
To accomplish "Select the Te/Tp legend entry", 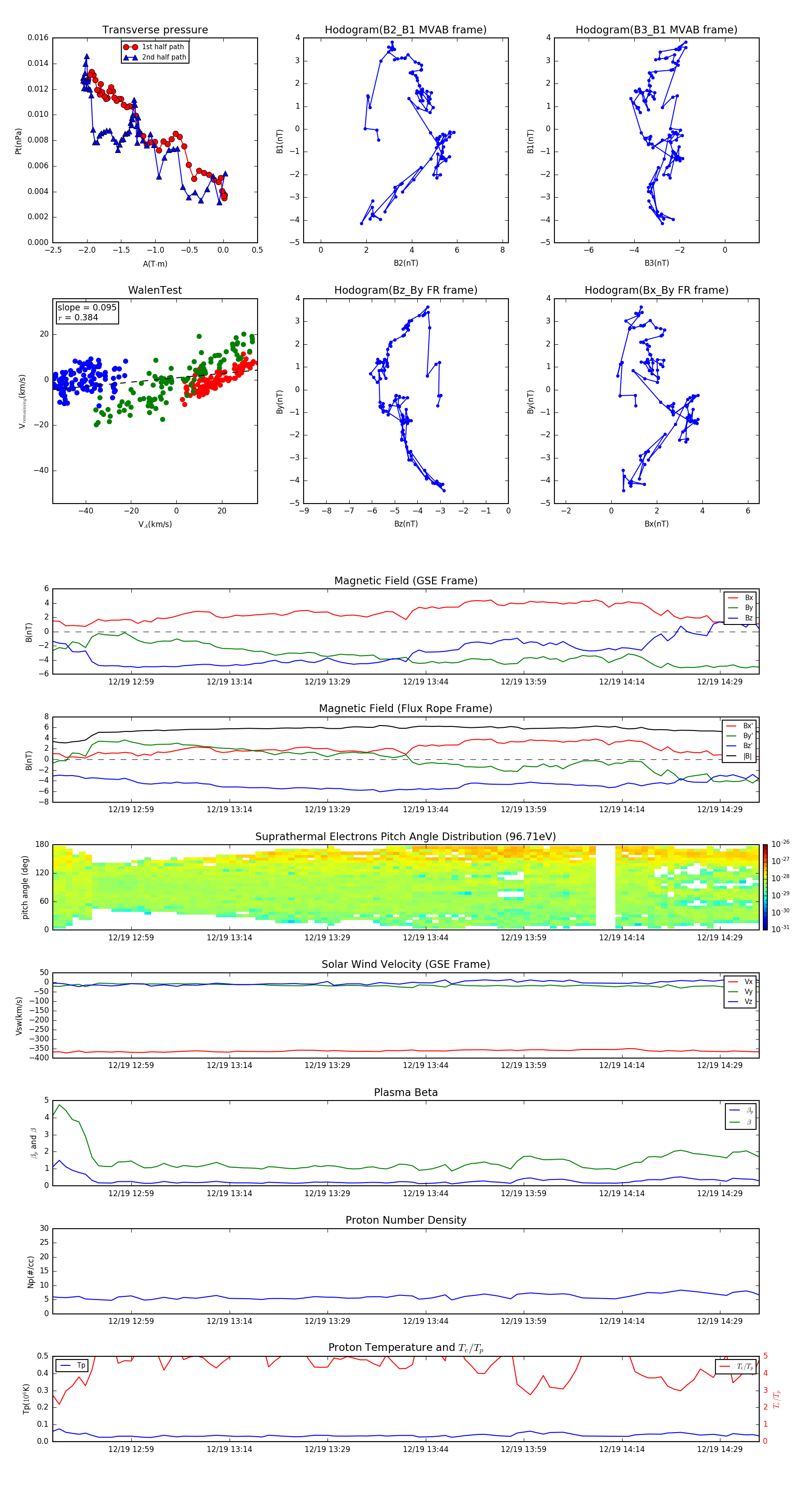I will pos(736,1366).
